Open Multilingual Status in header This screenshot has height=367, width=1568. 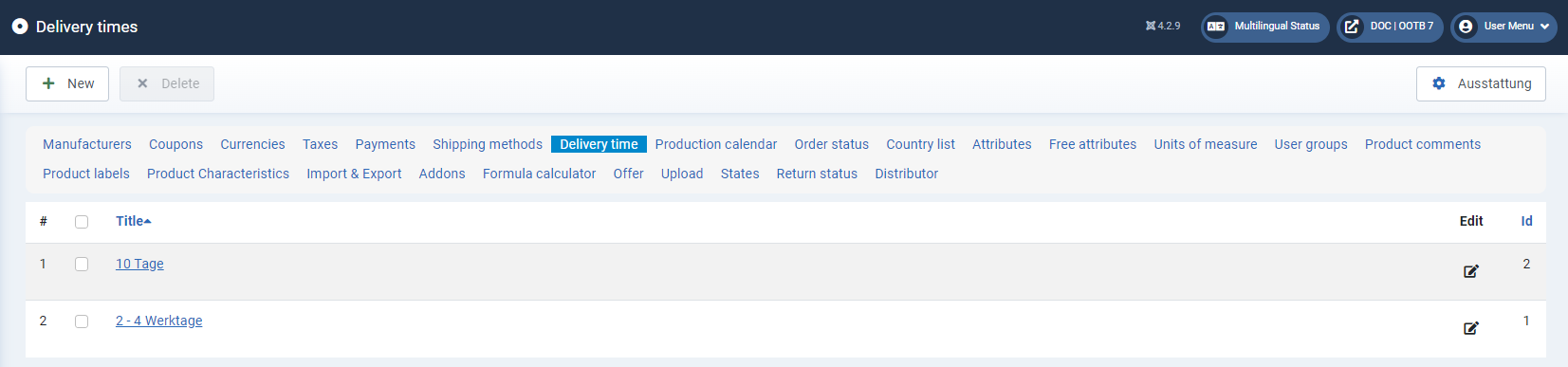pyautogui.click(x=1264, y=27)
